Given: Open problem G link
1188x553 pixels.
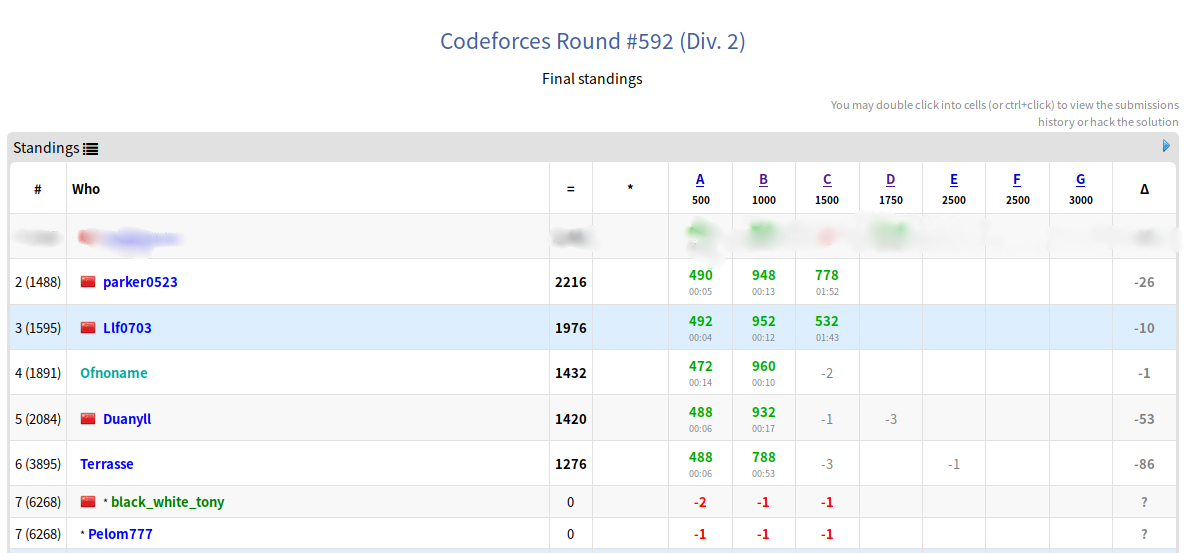Looking at the screenshot, I should click(1080, 180).
